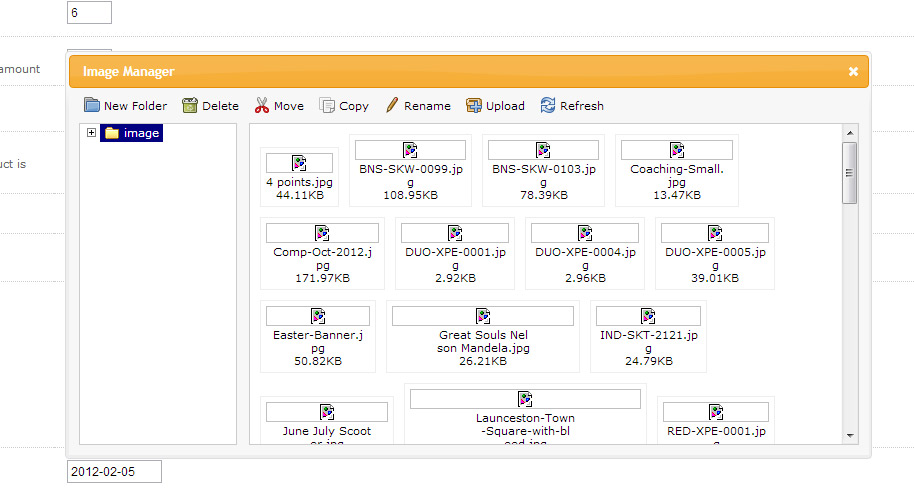Viewport: 914px width, 492px height.
Task: Click the New Folder icon
Action: (x=92, y=105)
